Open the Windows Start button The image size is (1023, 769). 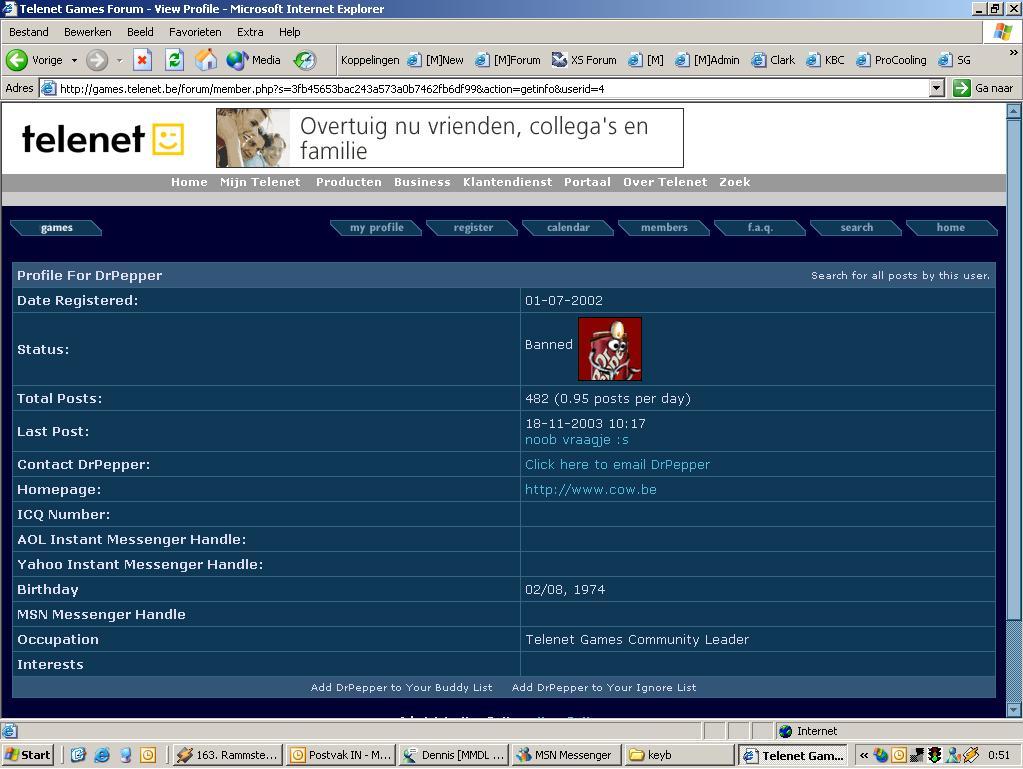tap(27, 755)
